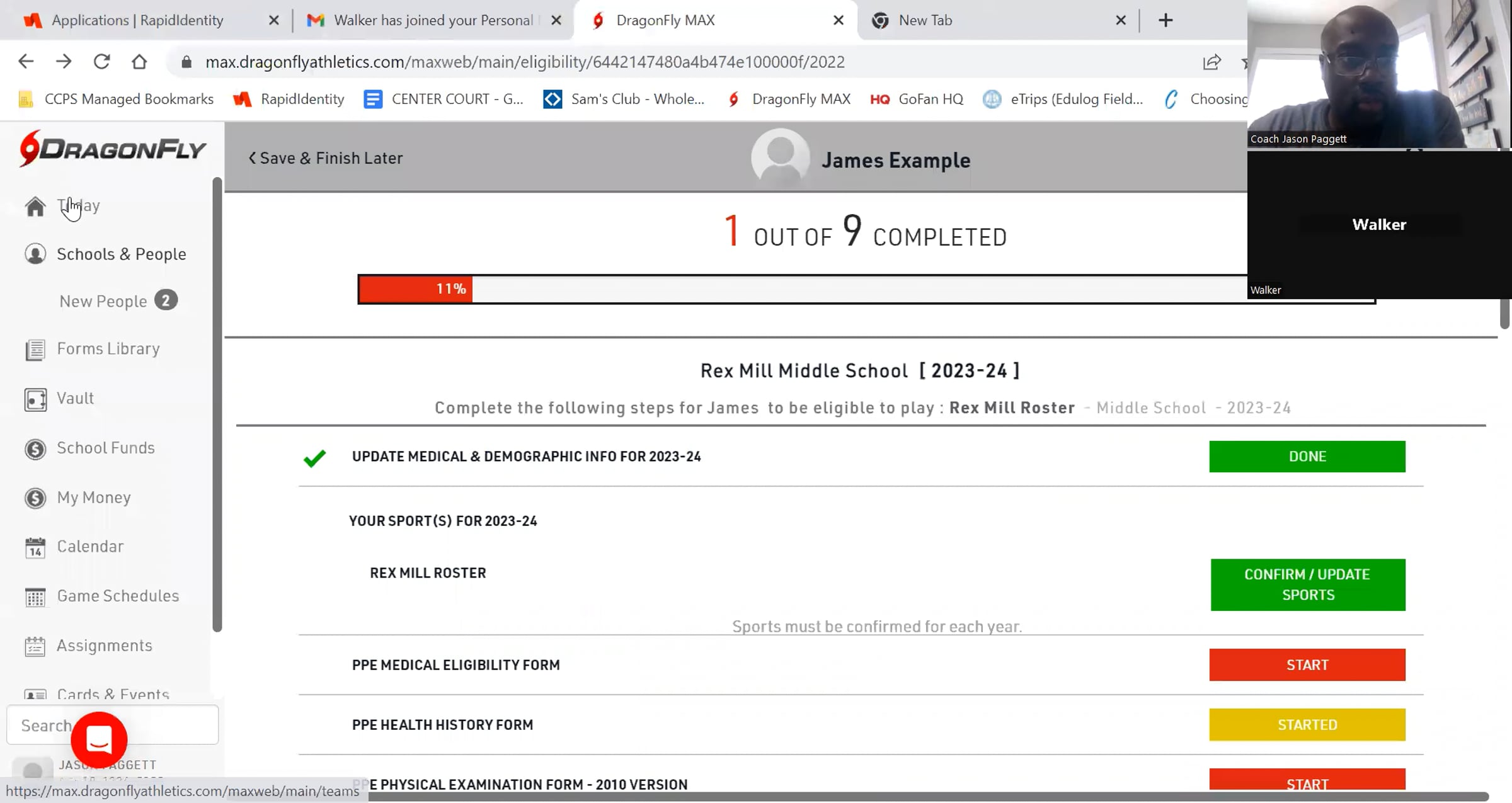Viewport: 1512px width, 803px height.
Task: Click CONFIRM / UPDATE SPORTS button
Action: click(1308, 584)
